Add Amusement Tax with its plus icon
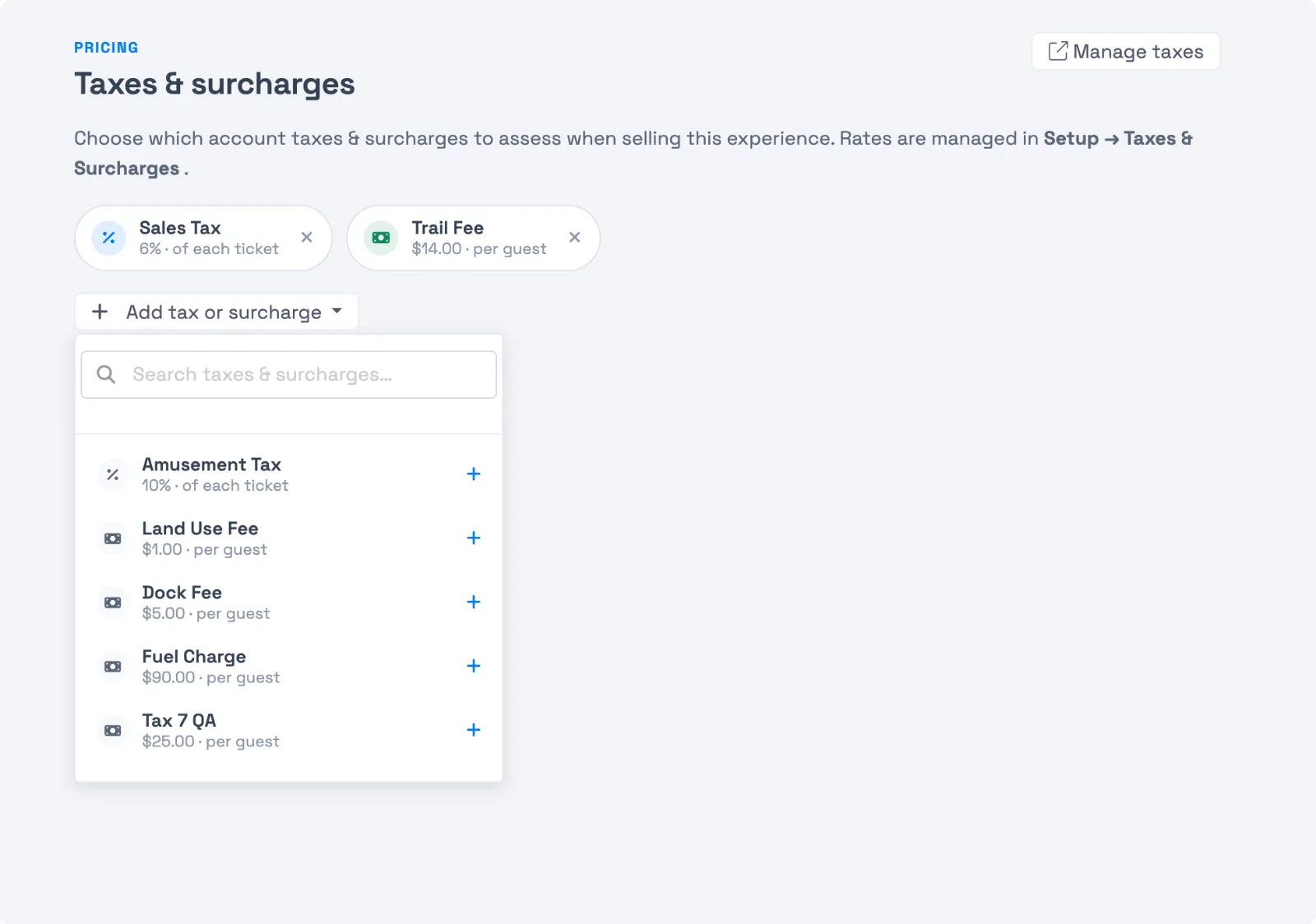Image resolution: width=1316 pixels, height=924 pixels. click(x=474, y=474)
